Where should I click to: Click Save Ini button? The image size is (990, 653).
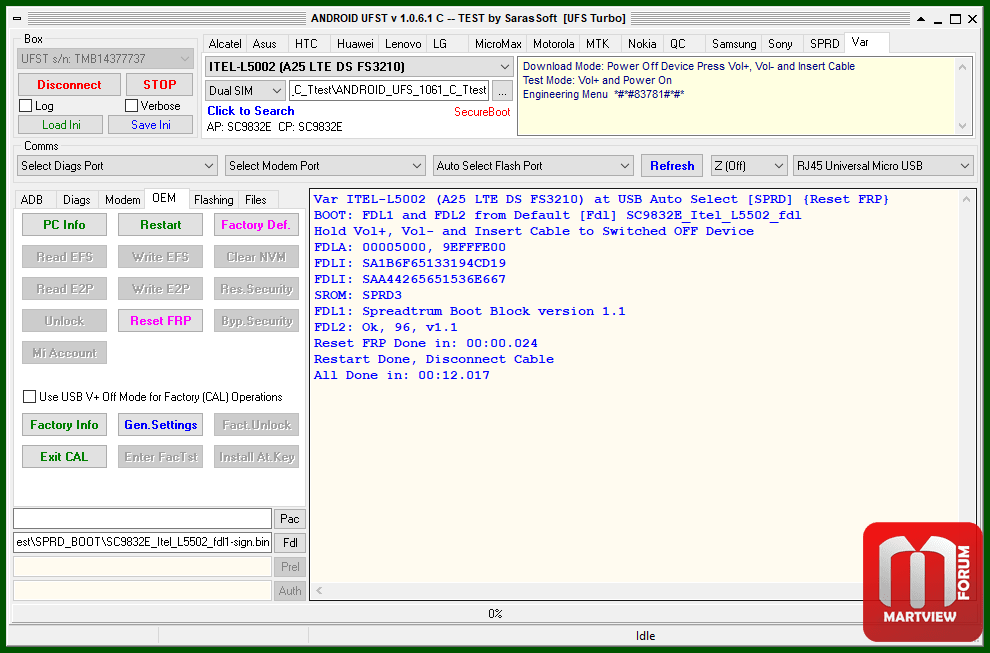[150, 124]
